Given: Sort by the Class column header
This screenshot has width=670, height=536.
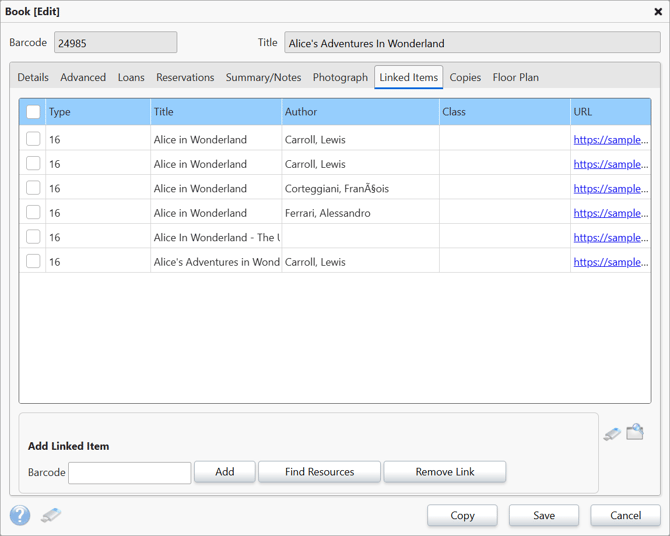Looking at the screenshot, I should (x=505, y=112).
